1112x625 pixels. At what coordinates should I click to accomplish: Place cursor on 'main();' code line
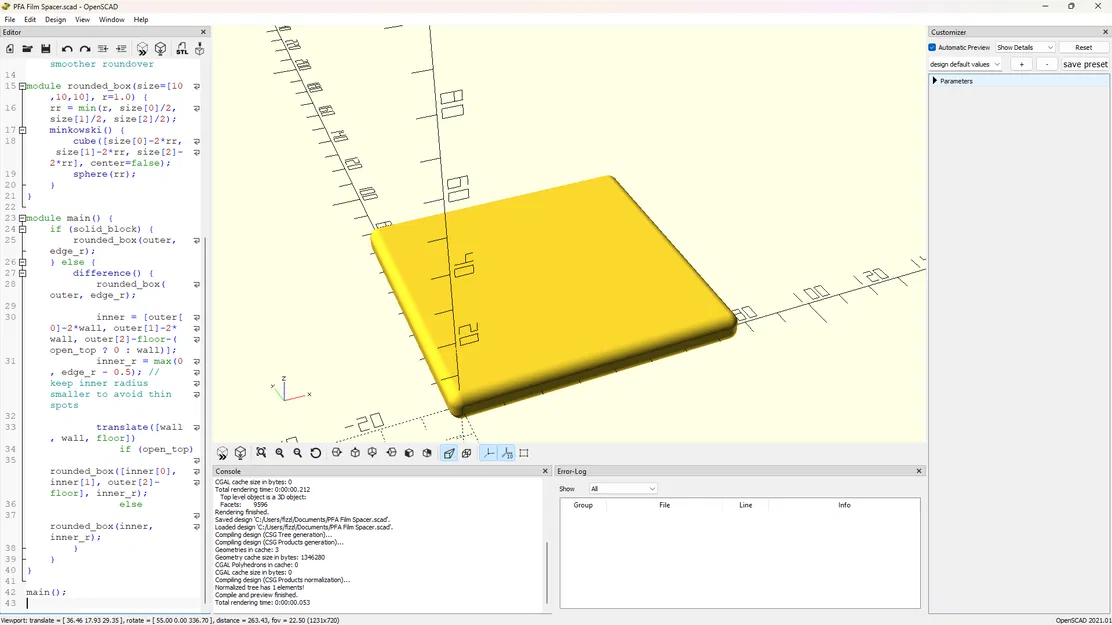pos(46,592)
